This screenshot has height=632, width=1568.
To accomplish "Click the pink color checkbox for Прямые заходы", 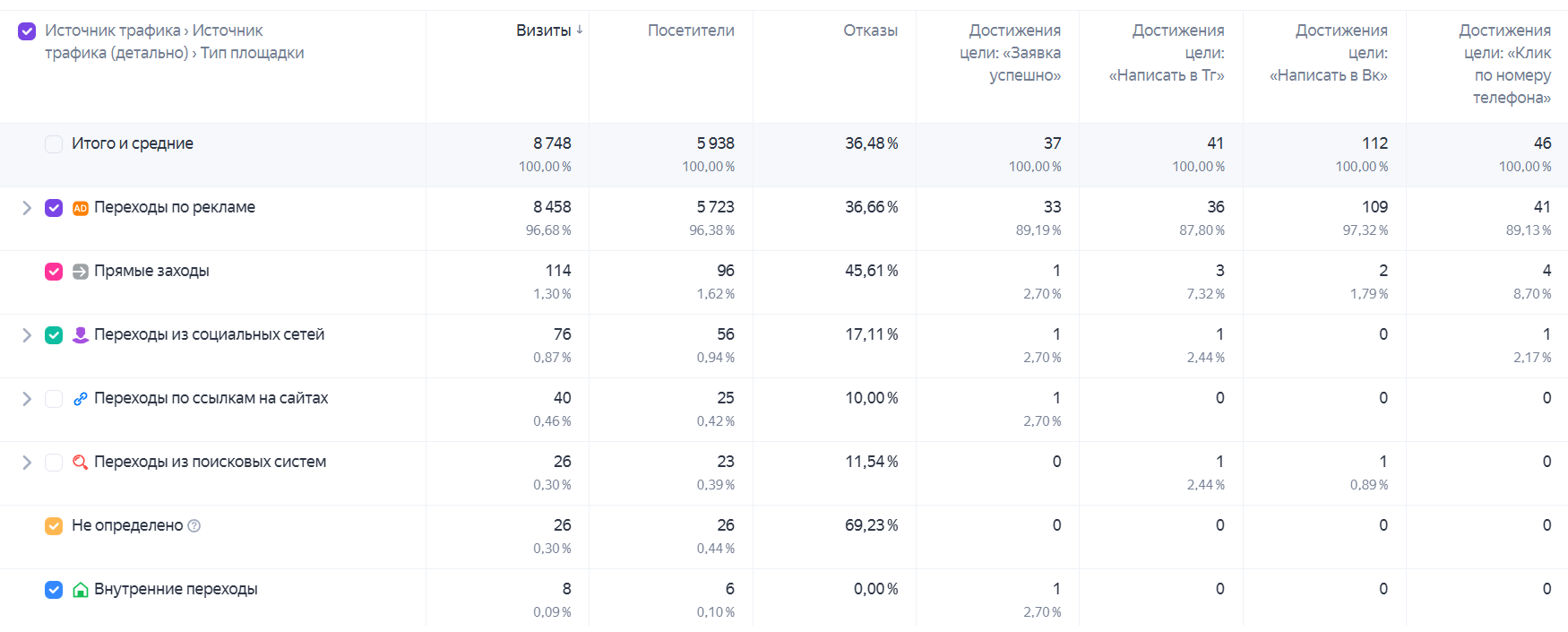I will click(54, 272).
